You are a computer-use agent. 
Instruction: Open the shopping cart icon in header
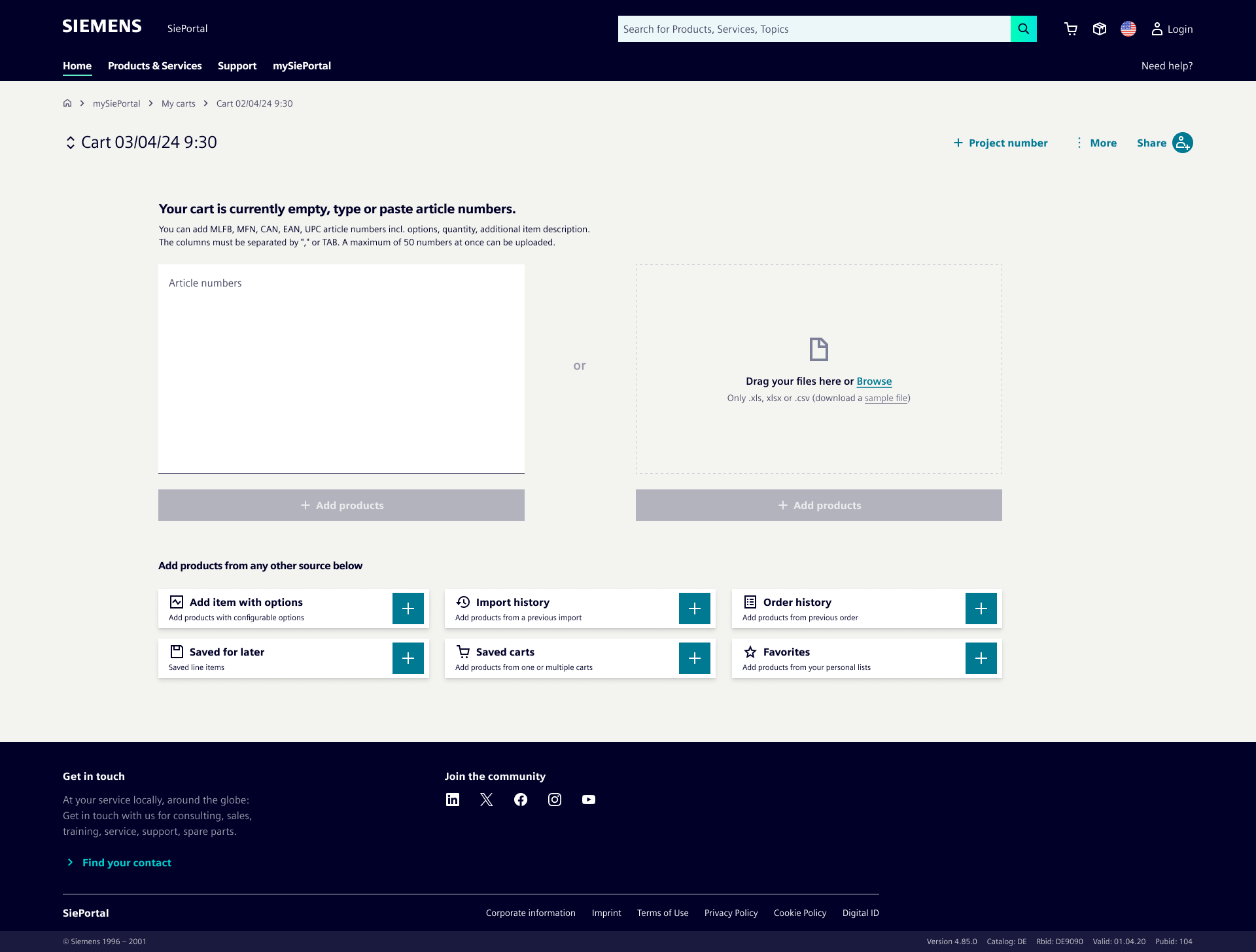(x=1071, y=29)
